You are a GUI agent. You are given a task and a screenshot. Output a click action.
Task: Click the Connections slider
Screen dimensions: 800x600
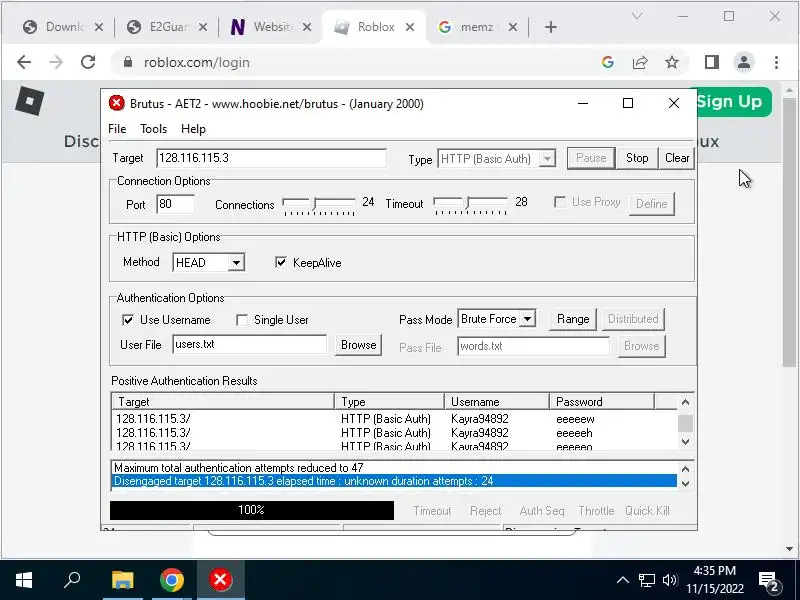[319, 205]
